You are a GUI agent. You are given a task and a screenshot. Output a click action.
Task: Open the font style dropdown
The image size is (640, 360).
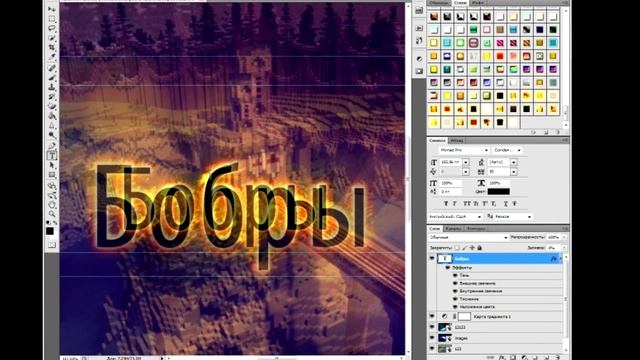coord(507,150)
